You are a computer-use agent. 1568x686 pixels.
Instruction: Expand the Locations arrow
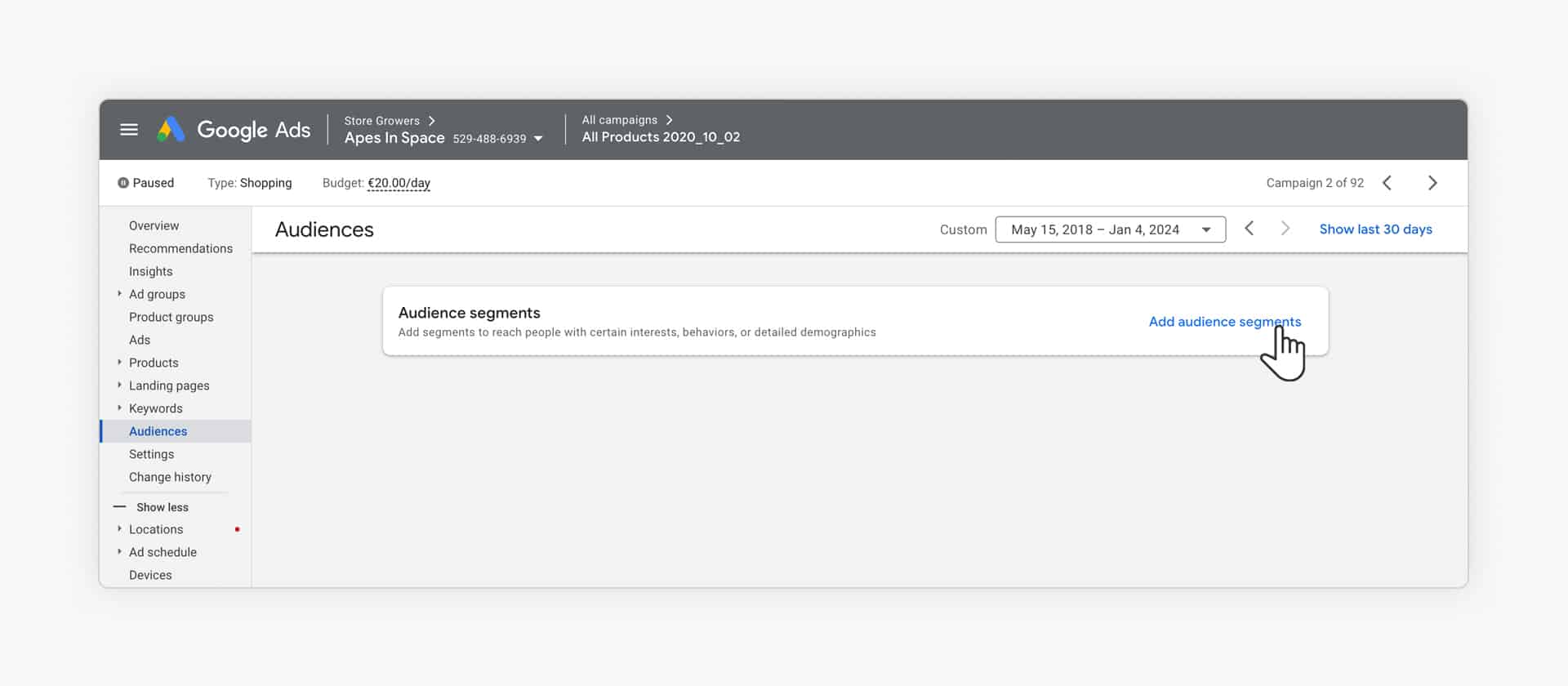tap(119, 529)
